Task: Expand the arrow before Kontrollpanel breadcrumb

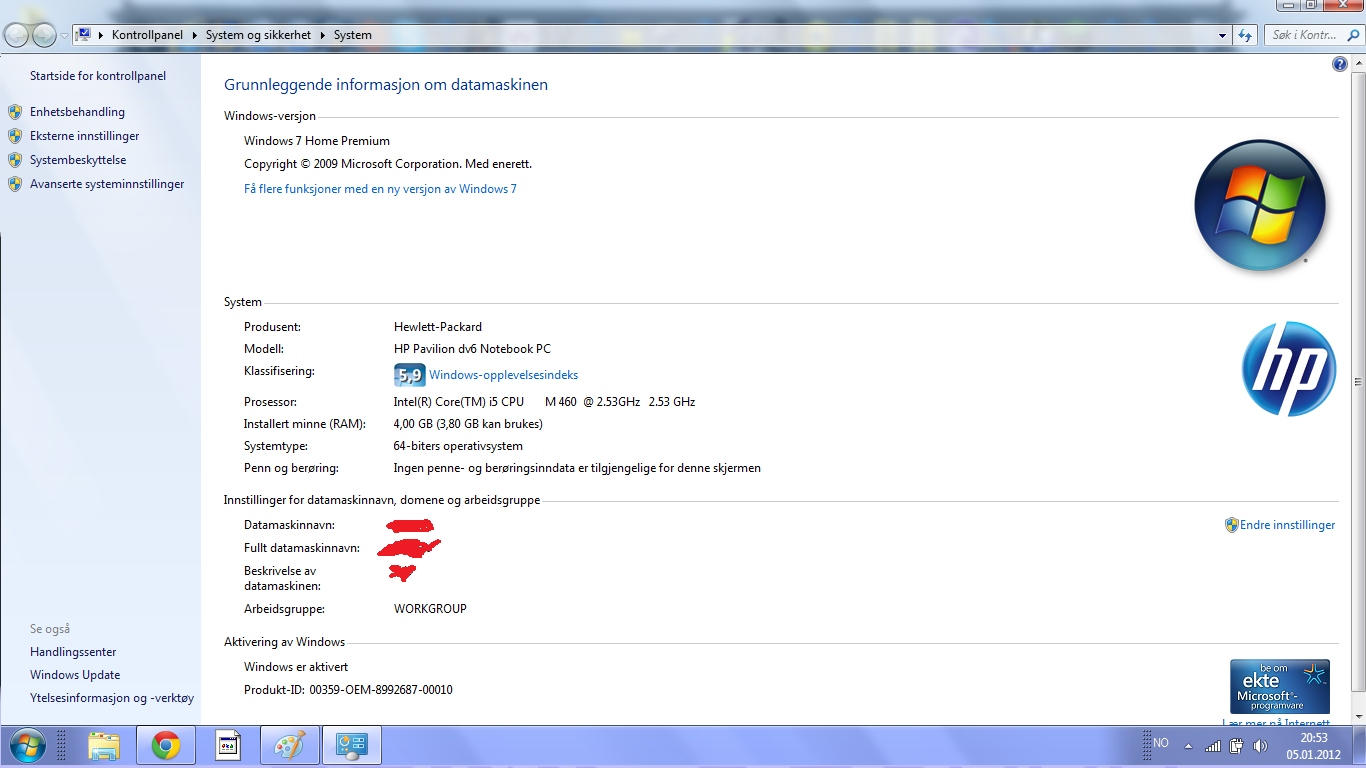Action: (x=102, y=35)
